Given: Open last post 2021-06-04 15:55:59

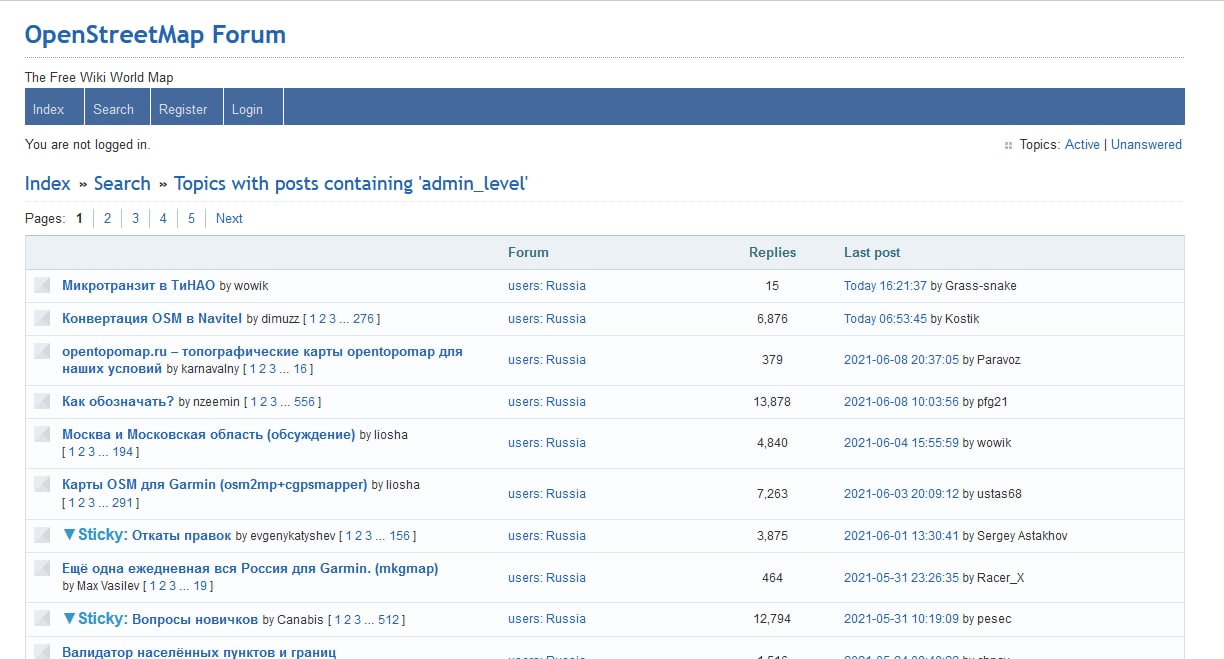Looking at the screenshot, I should [x=901, y=443].
